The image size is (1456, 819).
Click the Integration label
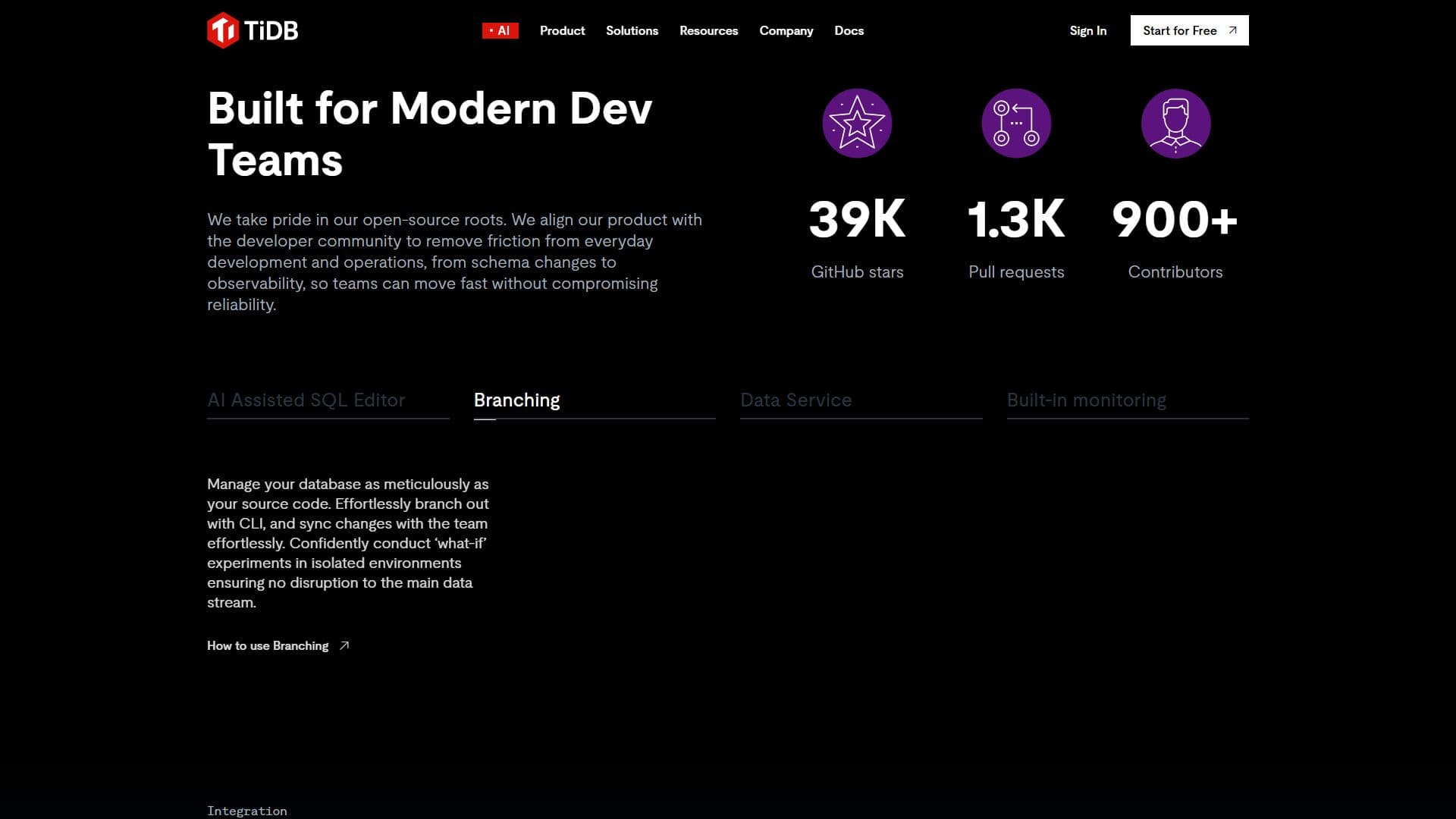pyautogui.click(x=247, y=811)
